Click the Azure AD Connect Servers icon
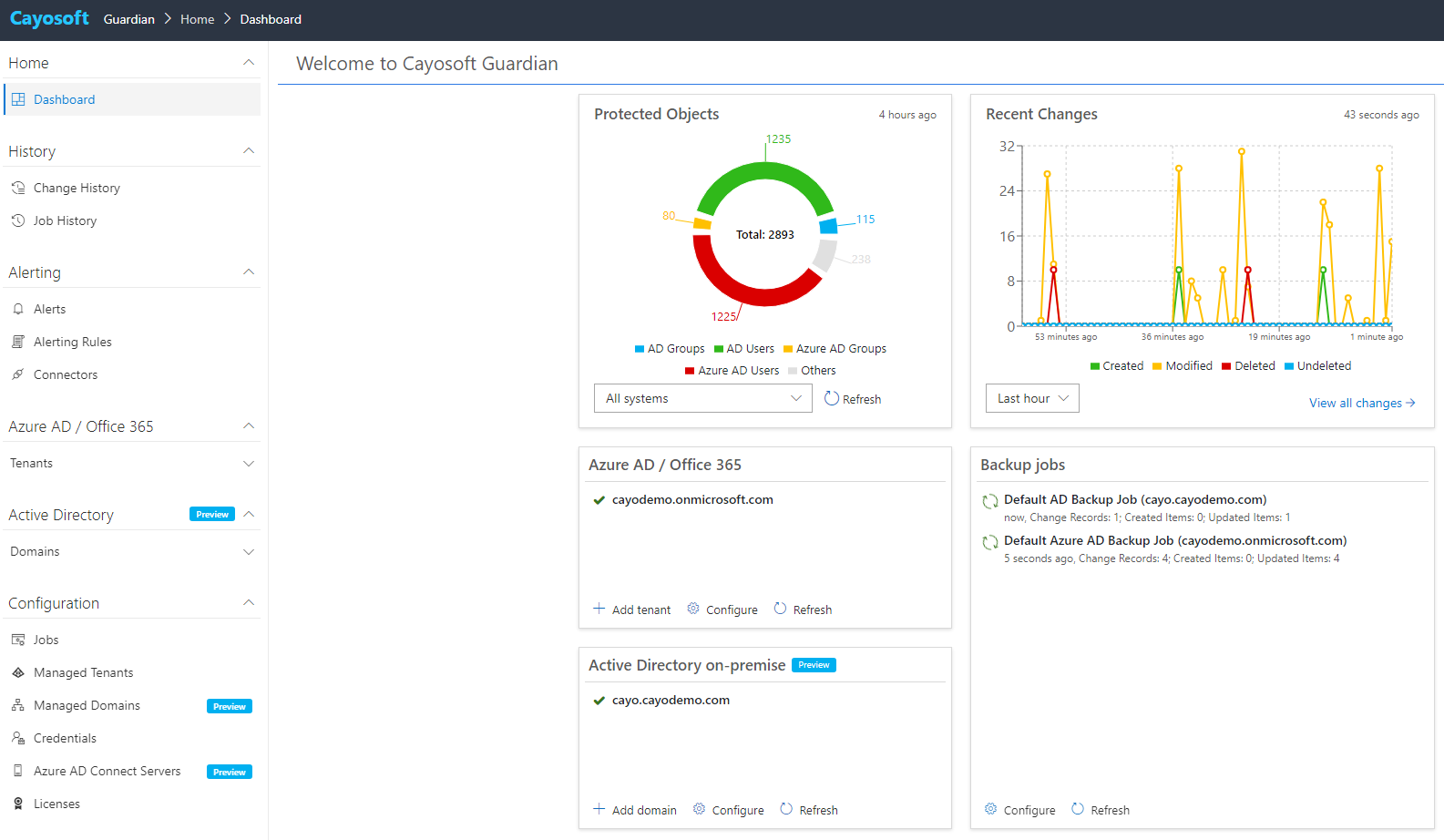The image size is (1444, 840). click(x=18, y=771)
